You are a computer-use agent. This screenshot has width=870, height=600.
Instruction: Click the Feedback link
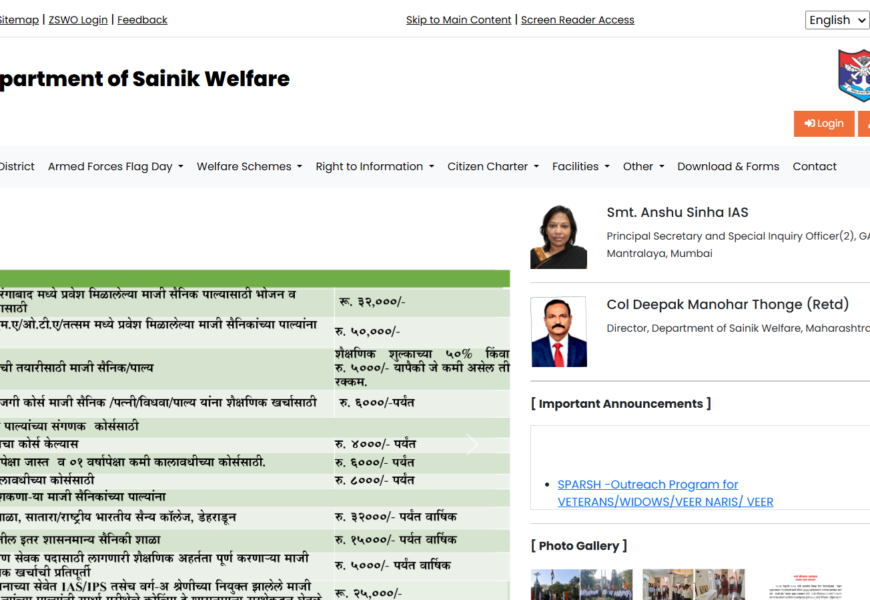[x=142, y=20]
